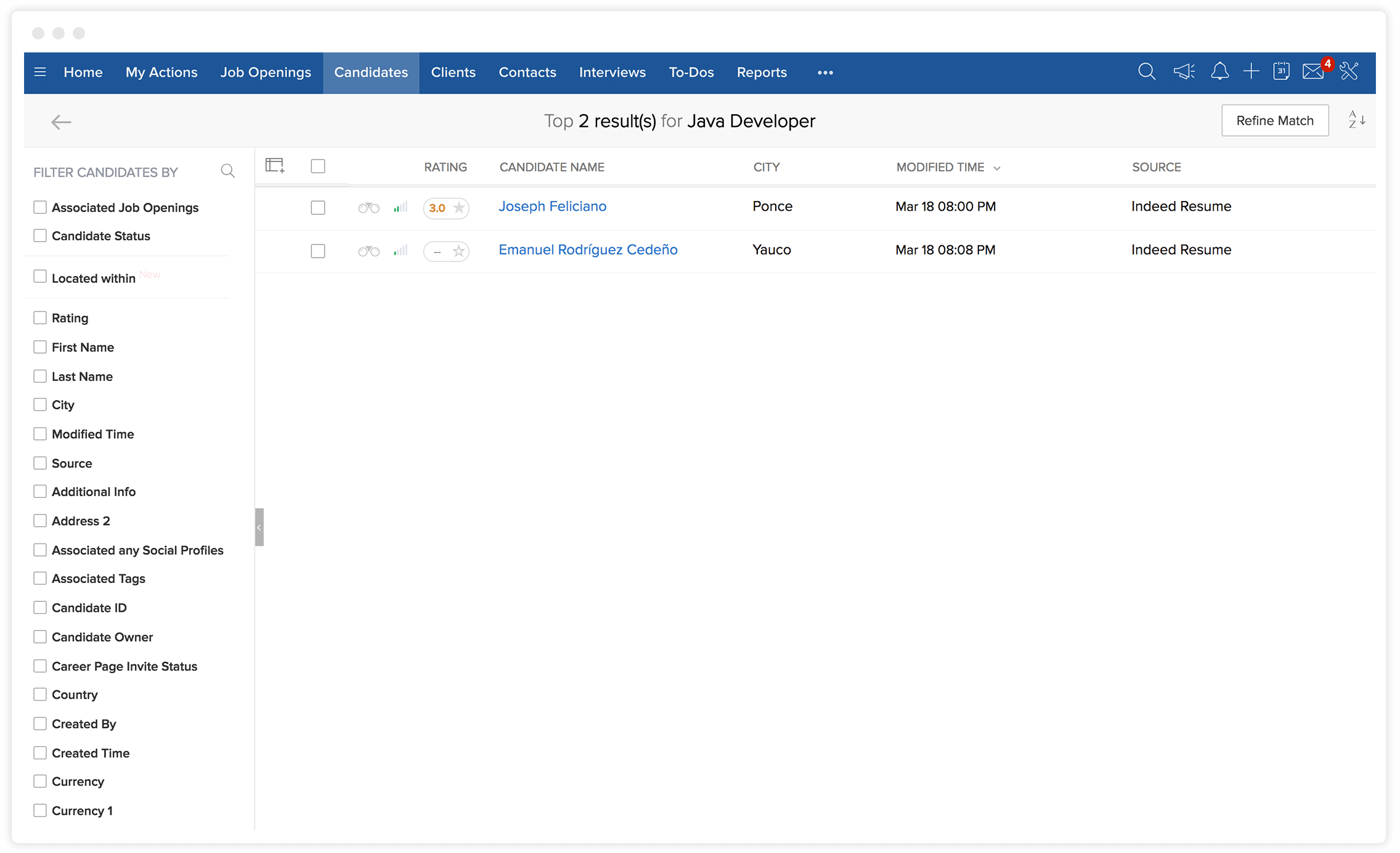
Task: Click the candidate comparison icon for Joseph Feliciano
Action: click(x=370, y=207)
